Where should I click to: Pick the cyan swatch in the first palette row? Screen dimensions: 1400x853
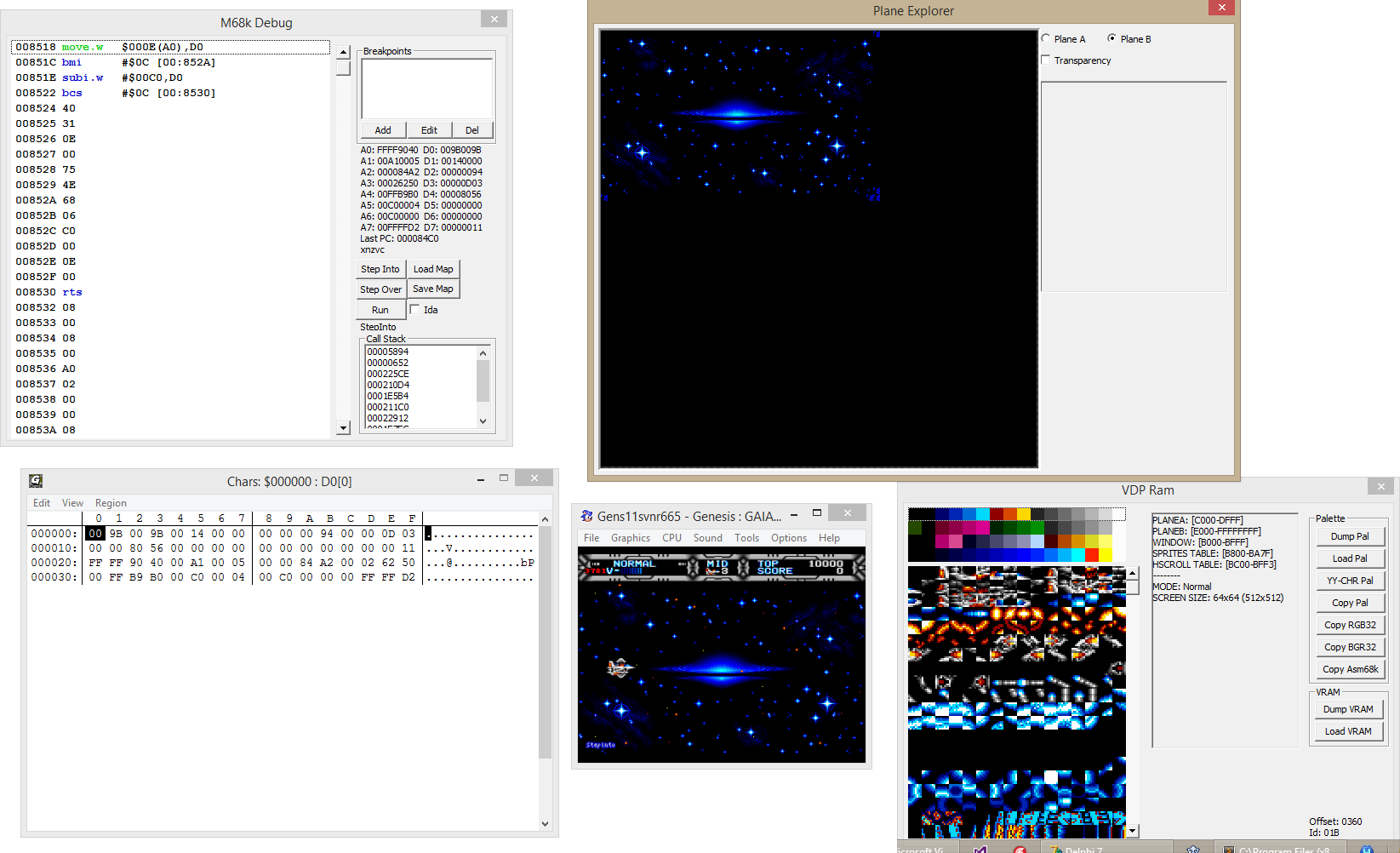coord(983,514)
